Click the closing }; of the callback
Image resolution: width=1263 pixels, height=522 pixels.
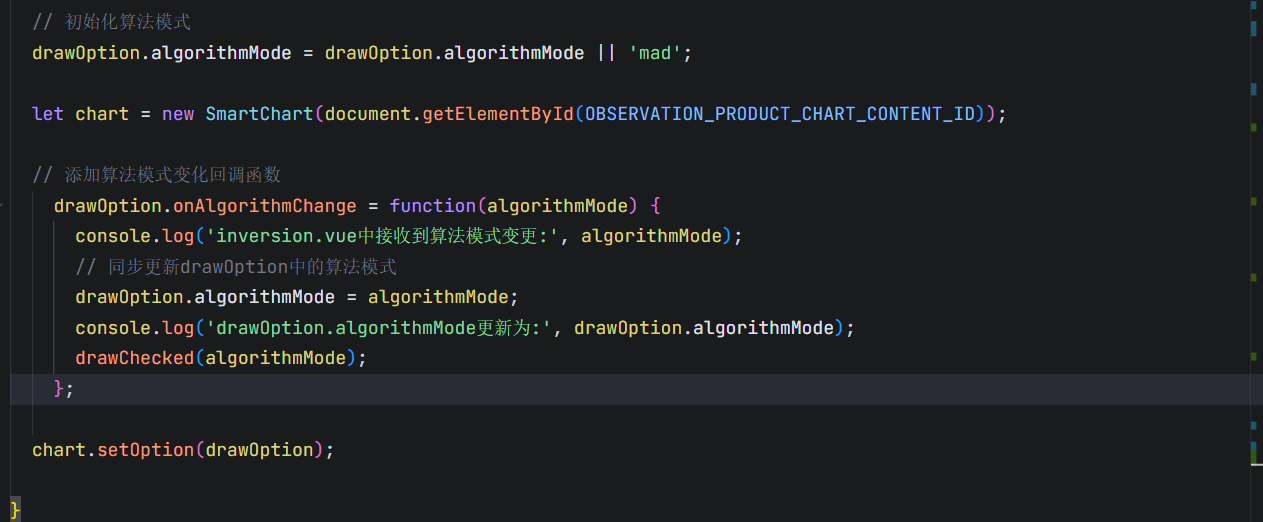pos(64,389)
